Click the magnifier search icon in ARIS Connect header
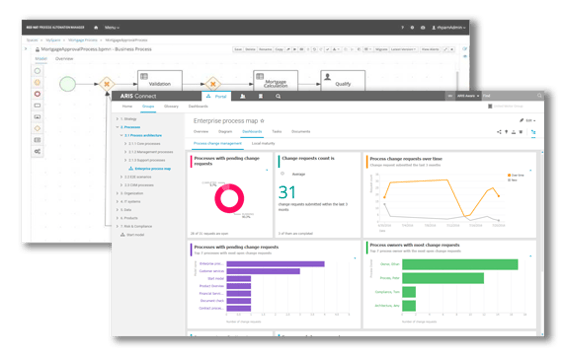 (x=278, y=96)
